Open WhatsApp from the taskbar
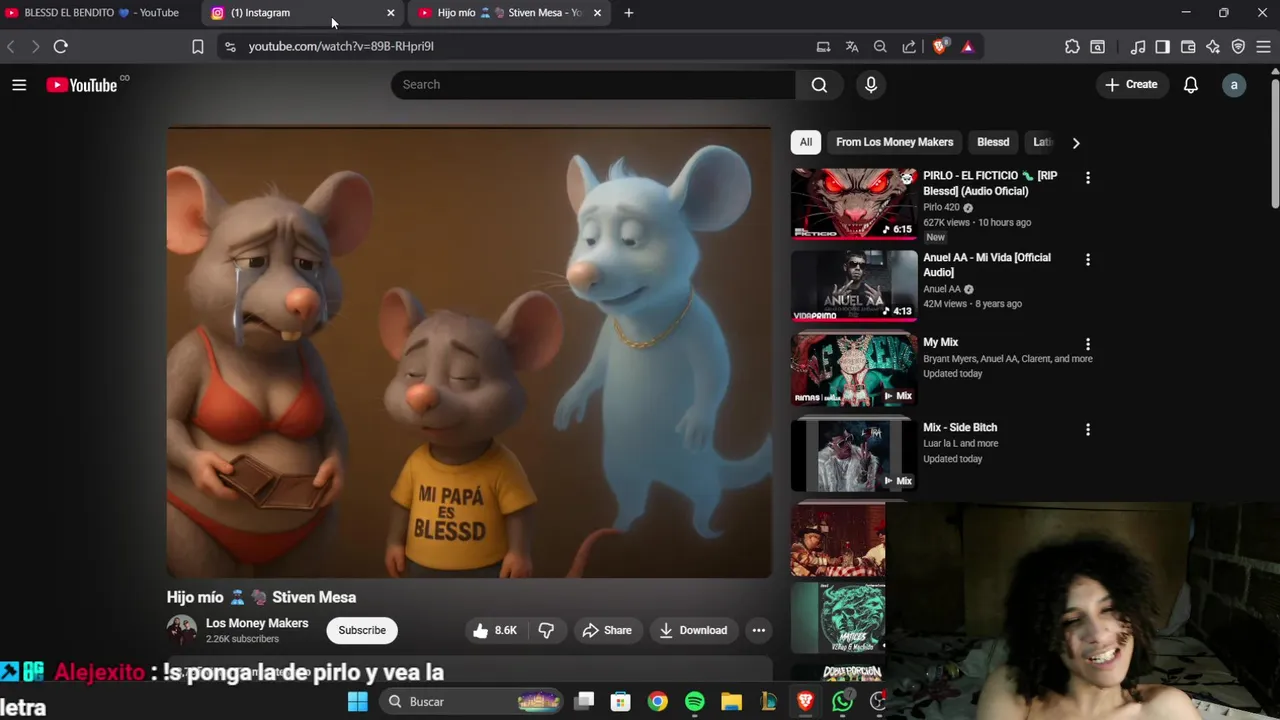1280x720 pixels. [842, 701]
